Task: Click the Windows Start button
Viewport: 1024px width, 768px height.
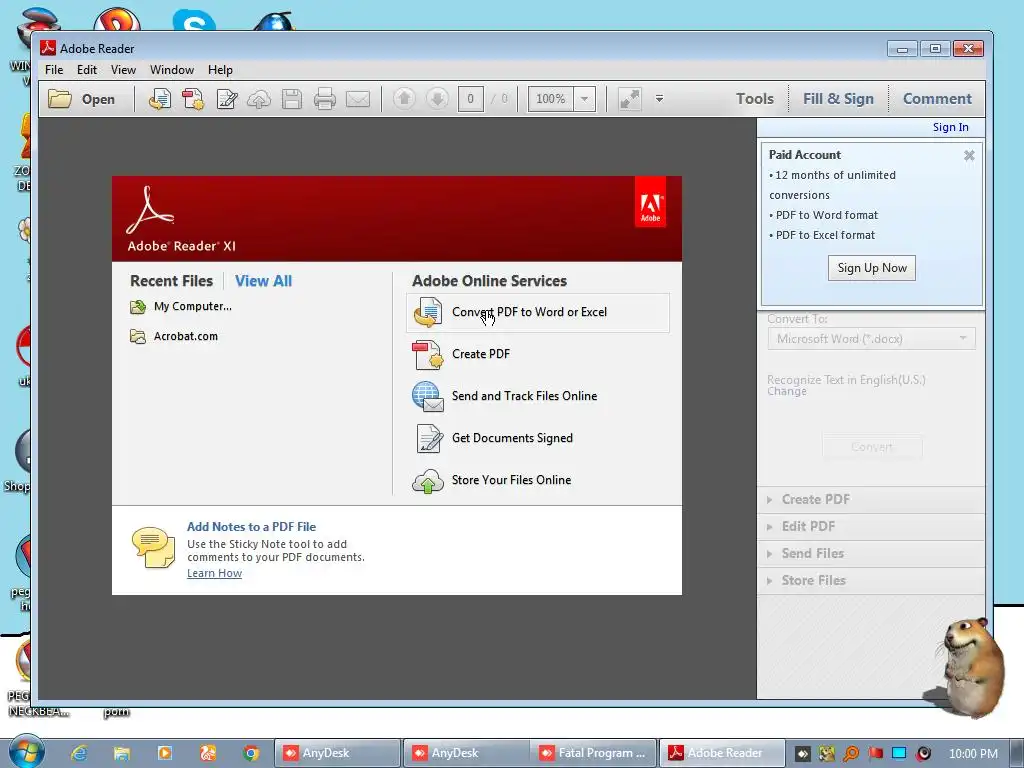Action: click(27, 752)
